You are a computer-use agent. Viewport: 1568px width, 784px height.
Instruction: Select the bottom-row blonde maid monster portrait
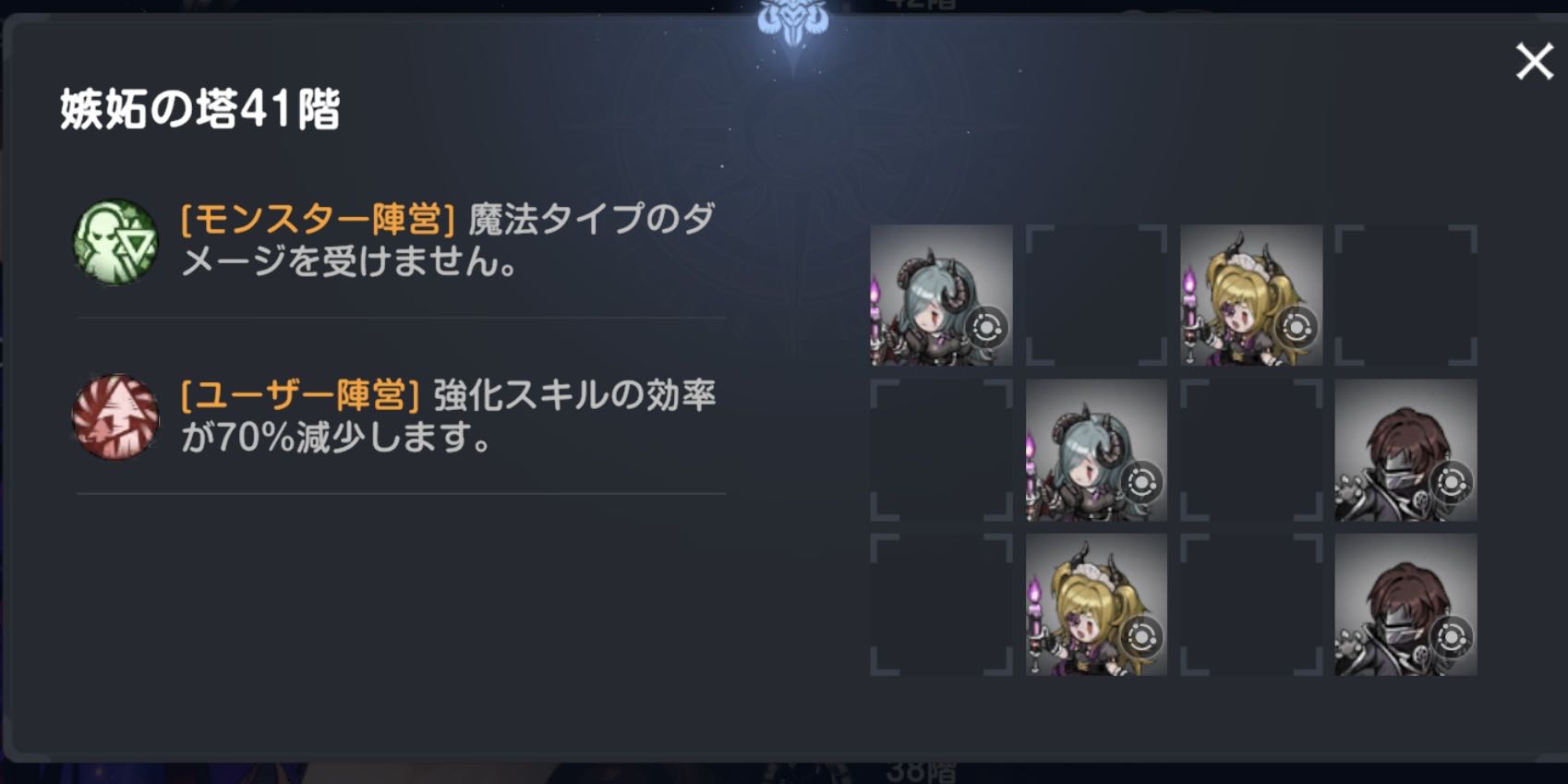pyautogui.click(x=1096, y=605)
